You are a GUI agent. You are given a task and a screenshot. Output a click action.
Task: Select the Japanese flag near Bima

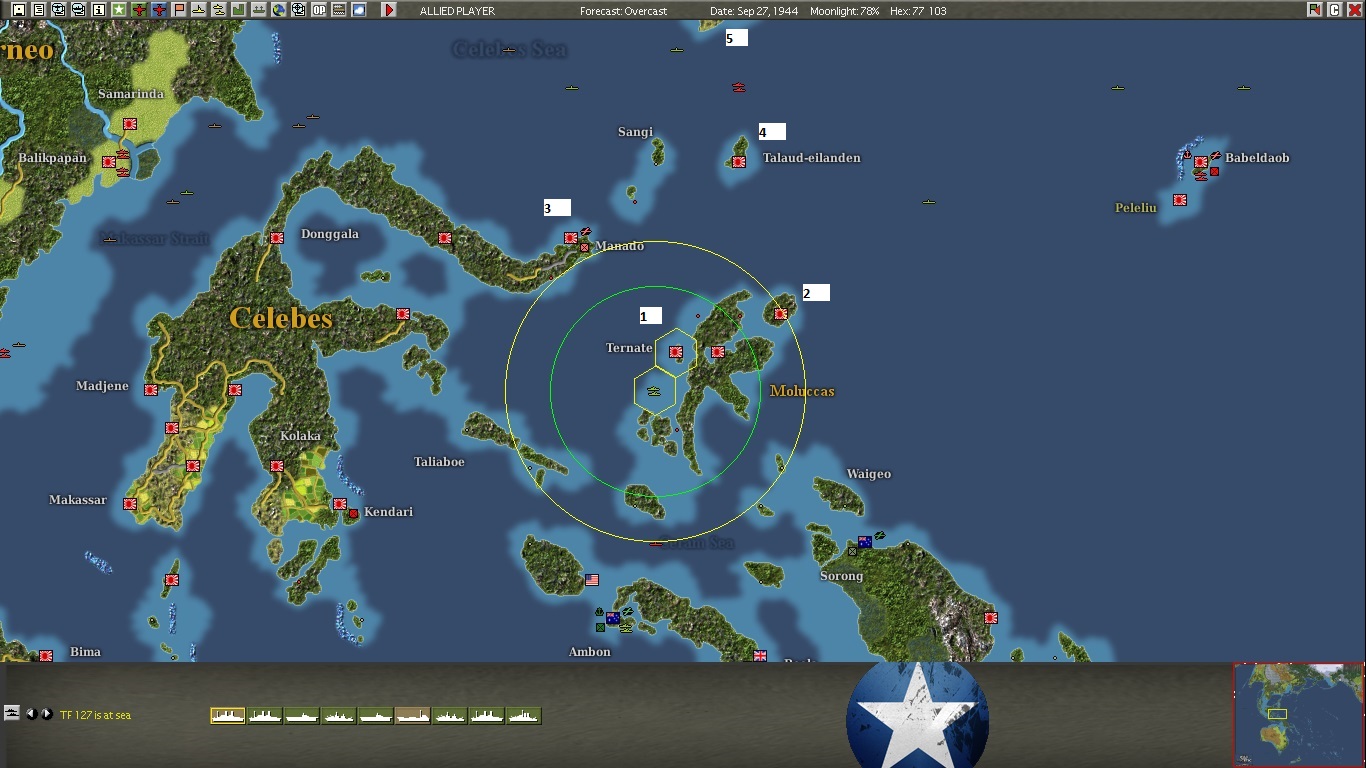(46, 656)
